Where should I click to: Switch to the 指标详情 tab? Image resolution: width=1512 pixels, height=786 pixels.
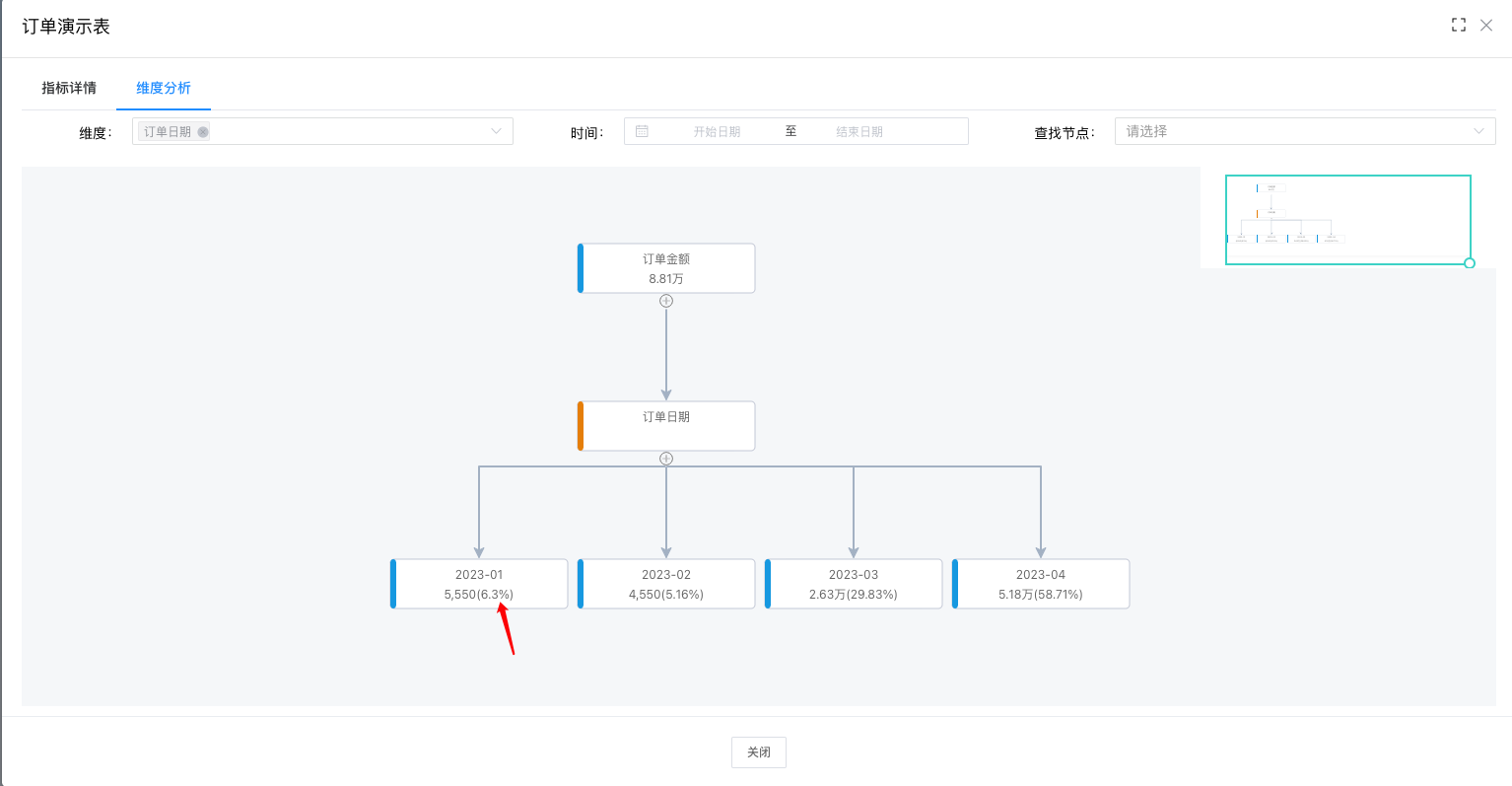coord(69,88)
